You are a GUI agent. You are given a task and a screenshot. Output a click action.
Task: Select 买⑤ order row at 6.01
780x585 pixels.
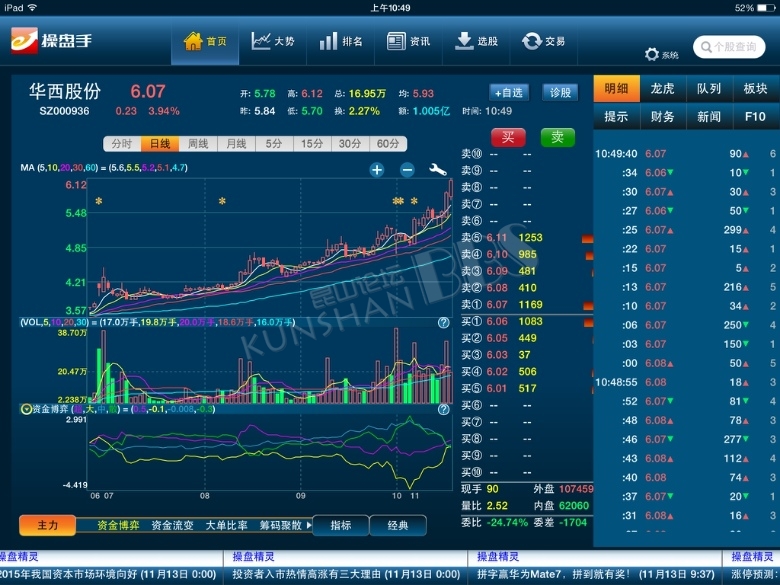click(x=526, y=389)
